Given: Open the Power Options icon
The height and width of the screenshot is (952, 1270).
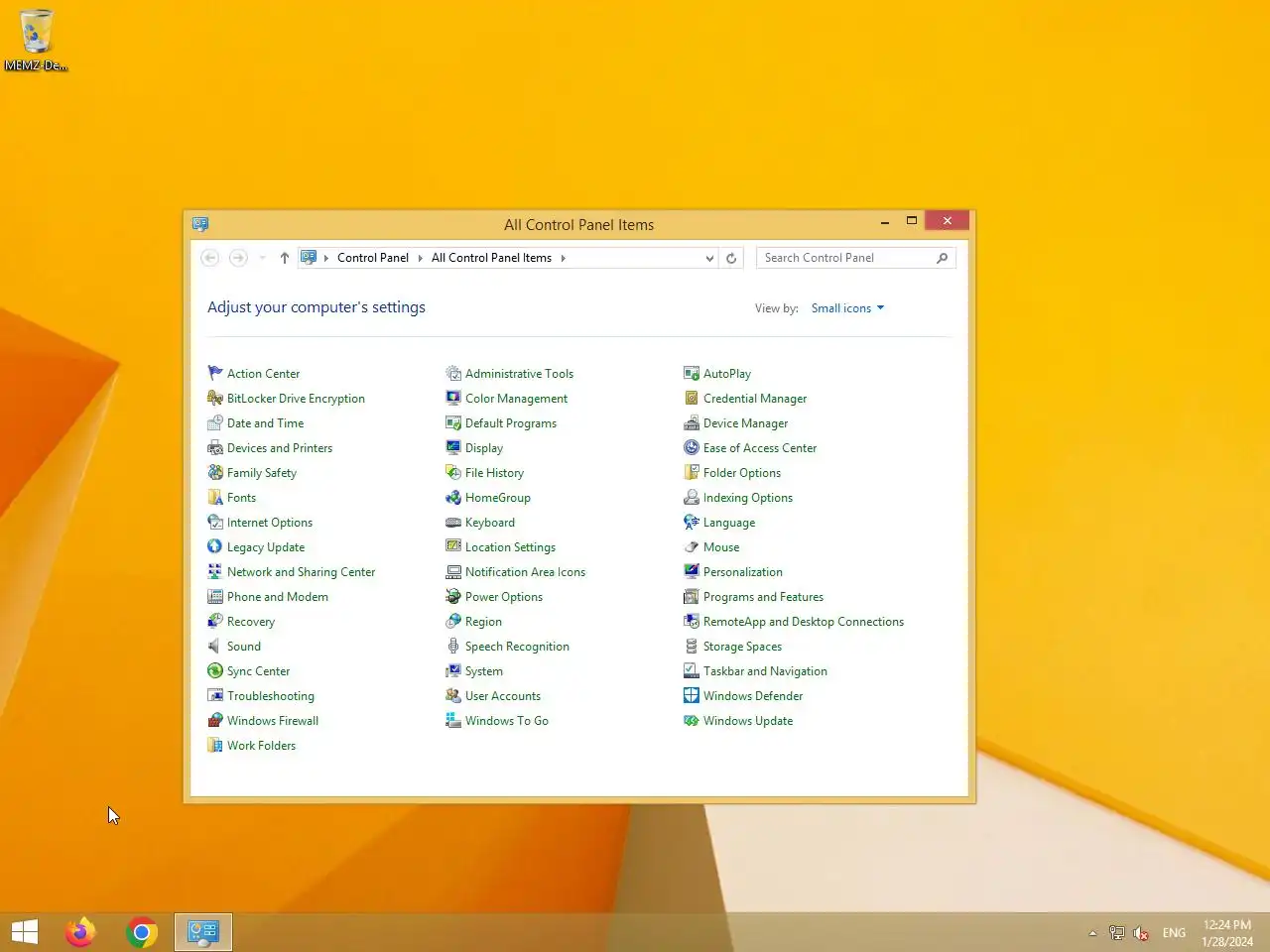Looking at the screenshot, I should pyautogui.click(x=453, y=596).
